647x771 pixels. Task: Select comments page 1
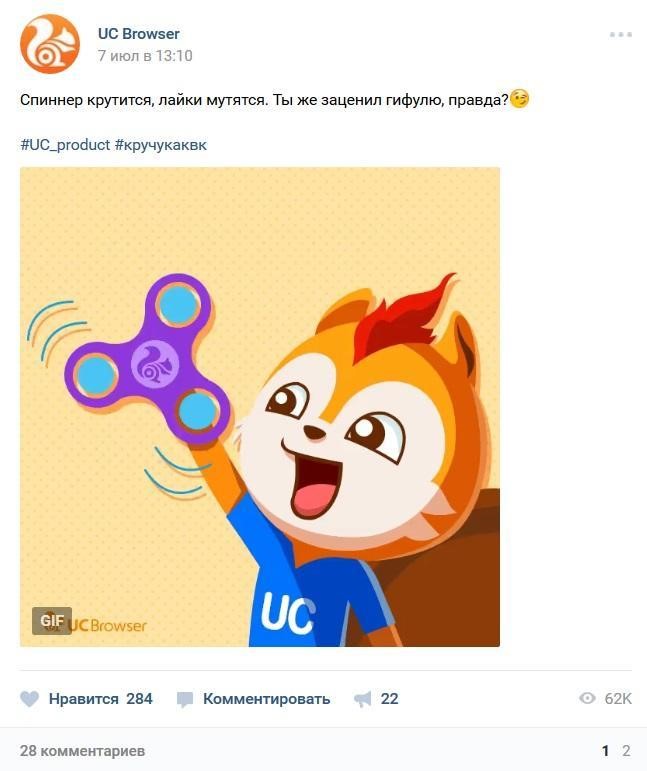click(x=606, y=751)
